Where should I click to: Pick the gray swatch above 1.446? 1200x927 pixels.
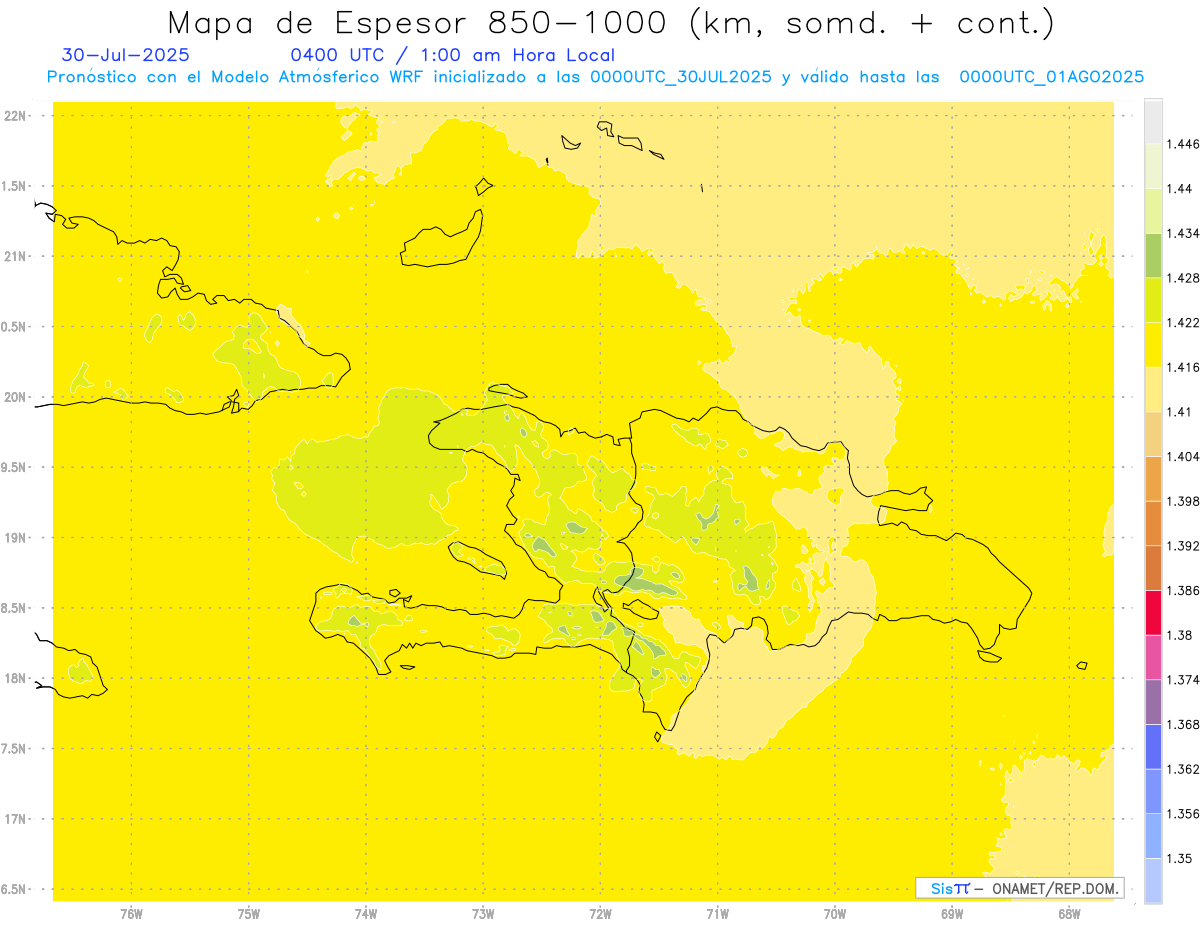click(x=1153, y=121)
